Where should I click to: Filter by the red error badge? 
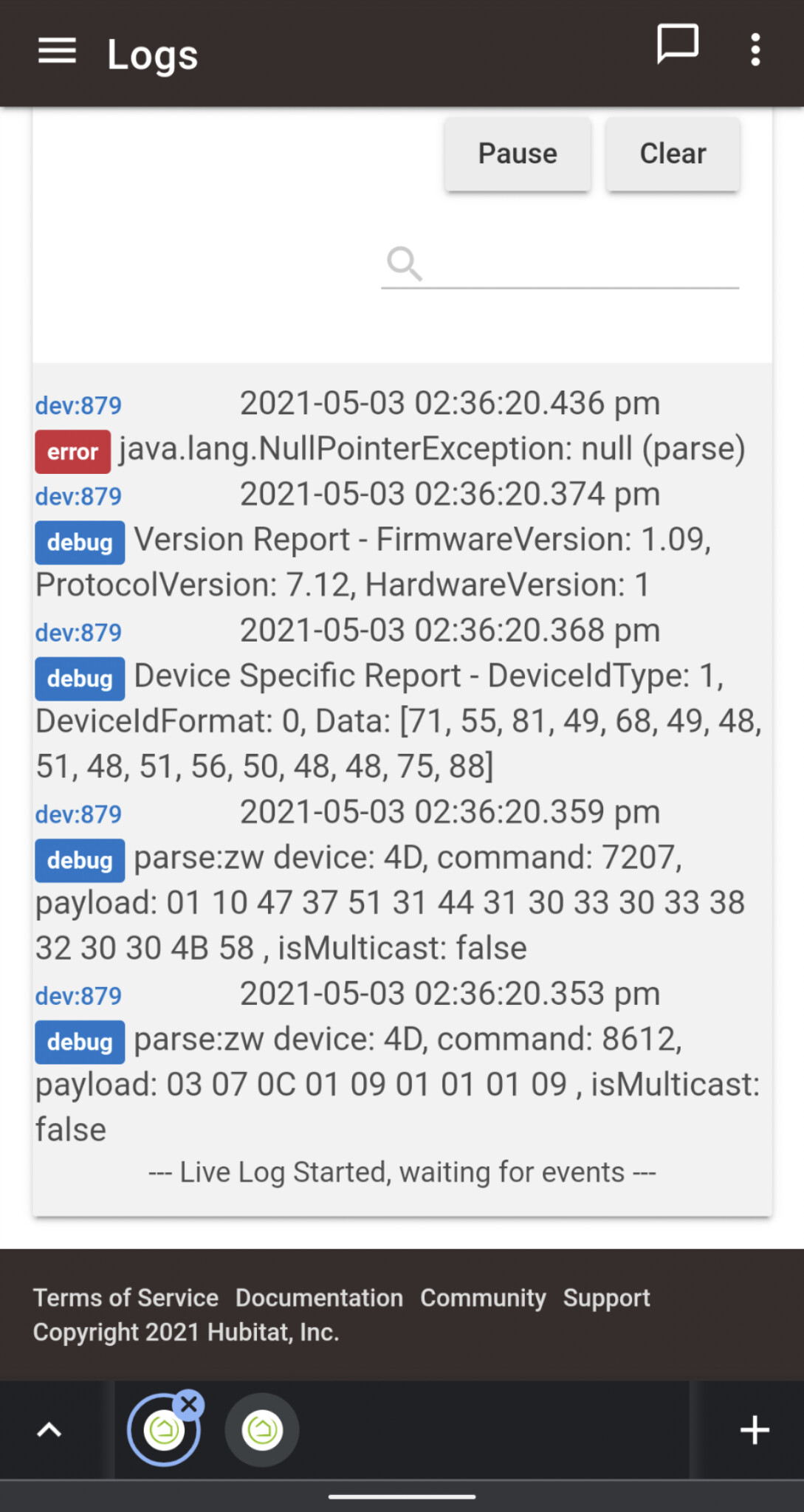72,452
